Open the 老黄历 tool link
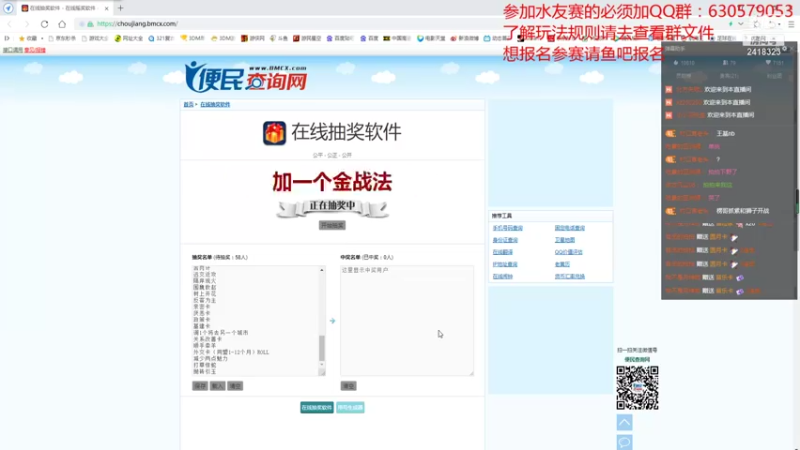This screenshot has width=800, height=450. pos(562,264)
